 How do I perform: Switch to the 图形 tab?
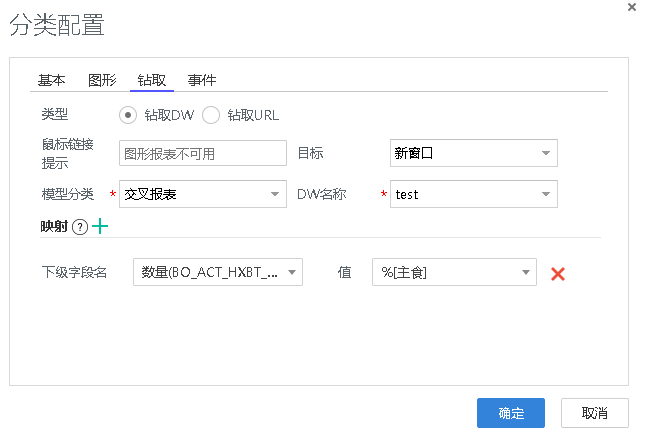102,80
